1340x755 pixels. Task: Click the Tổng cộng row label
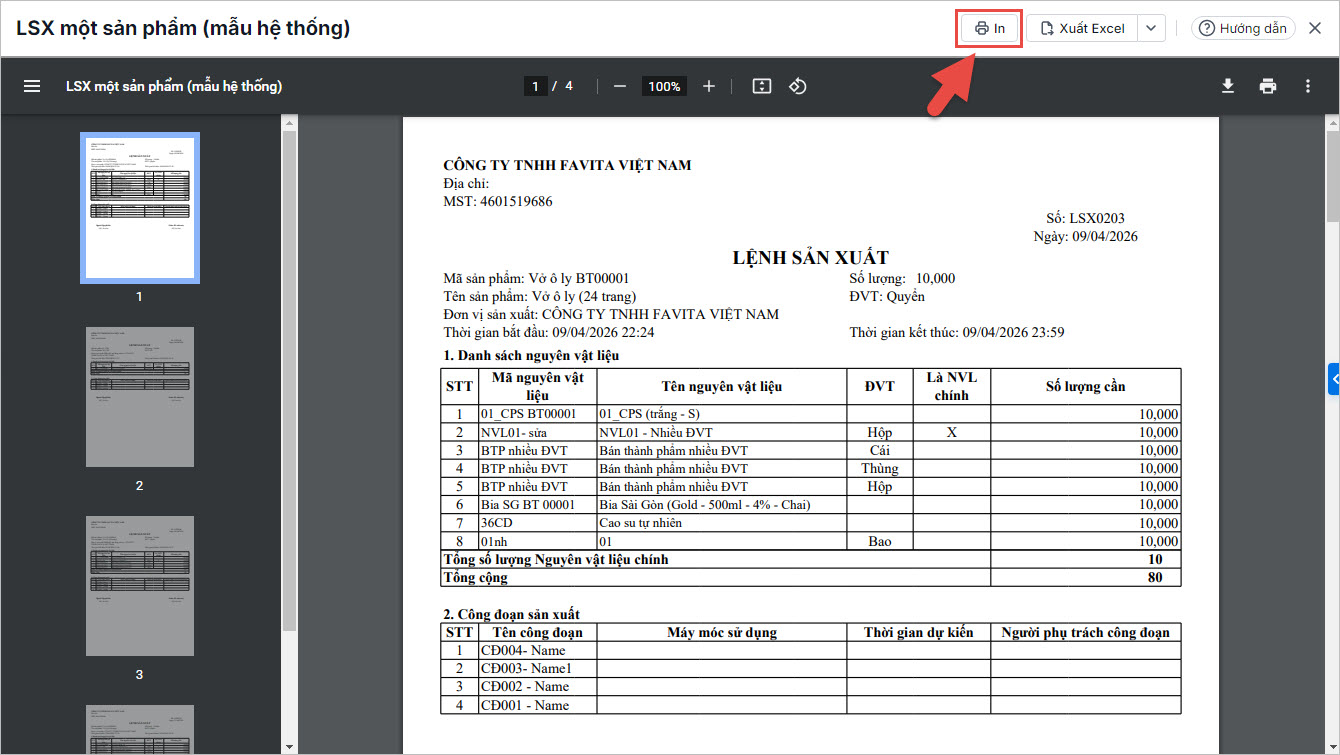coord(475,577)
